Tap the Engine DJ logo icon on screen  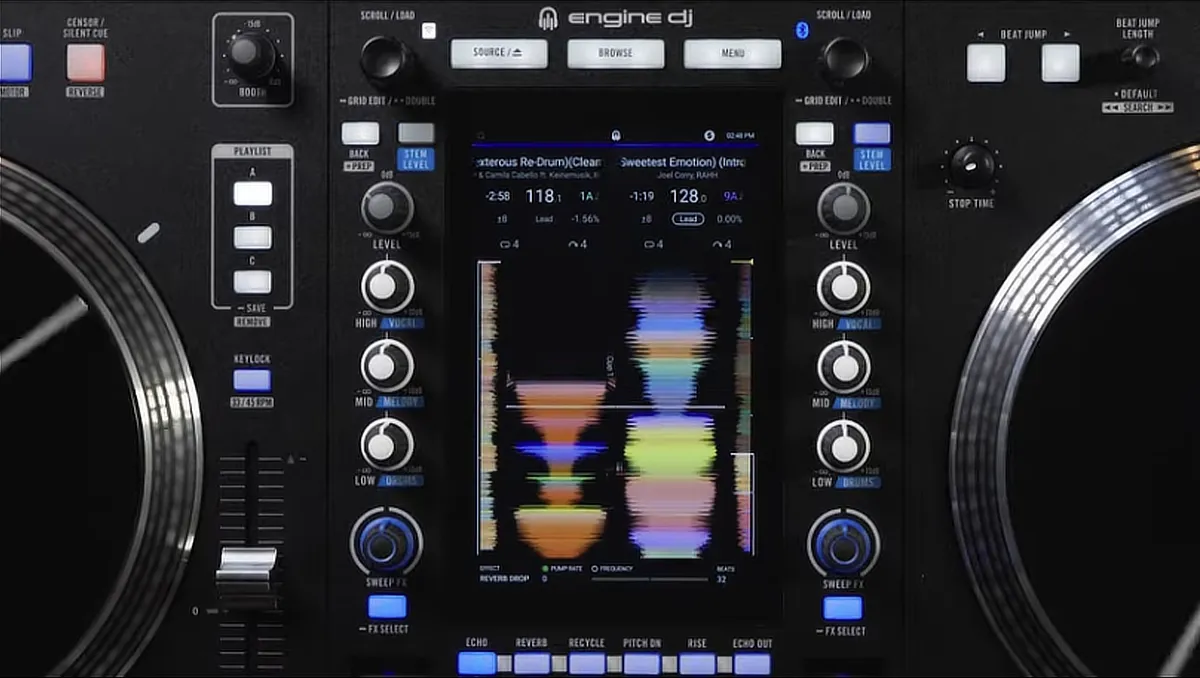(616, 134)
